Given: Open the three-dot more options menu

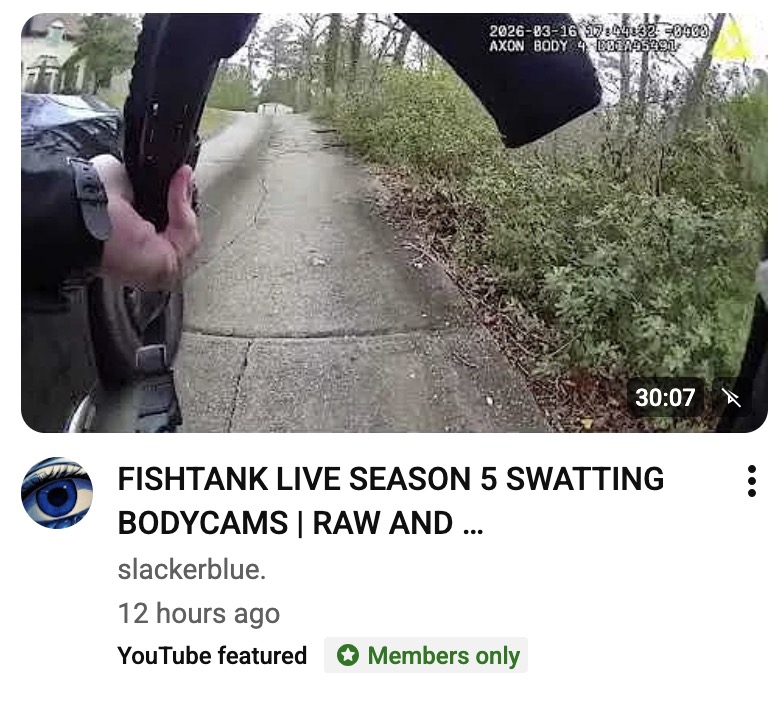Looking at the screenshot, I should click(x=751, y=481).
